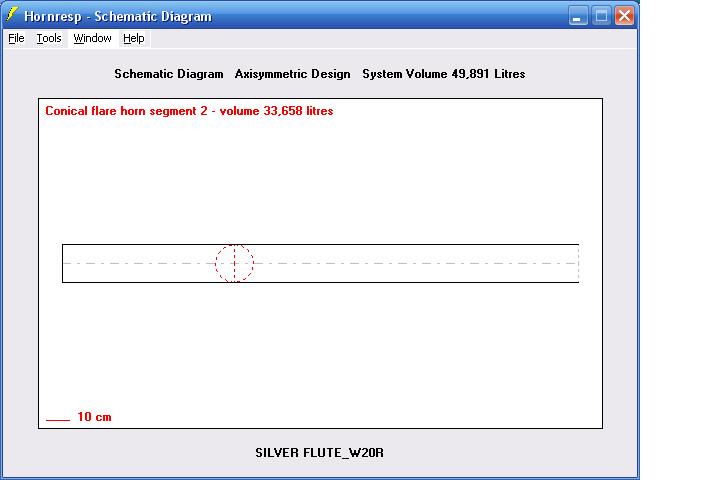Minimize the Schematic Diagram window
Viewport: 705px width, 480px height.
(x=578, y=16)
